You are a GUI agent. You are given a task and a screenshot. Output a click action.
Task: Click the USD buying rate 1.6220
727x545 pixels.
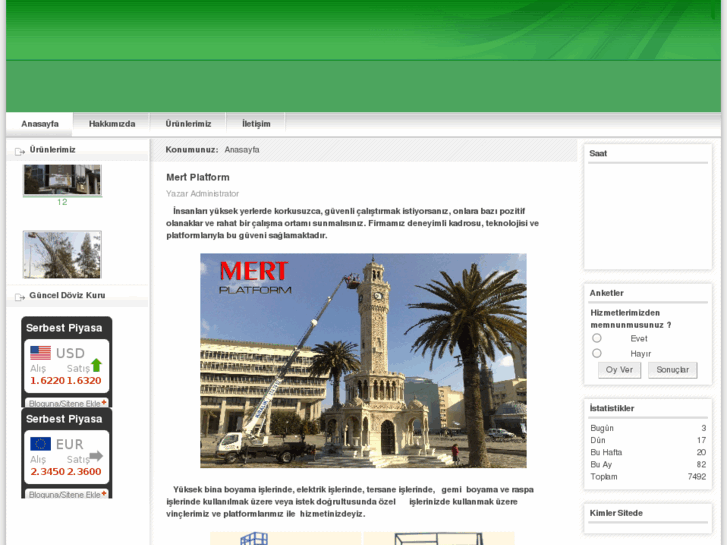pos(47,381)
